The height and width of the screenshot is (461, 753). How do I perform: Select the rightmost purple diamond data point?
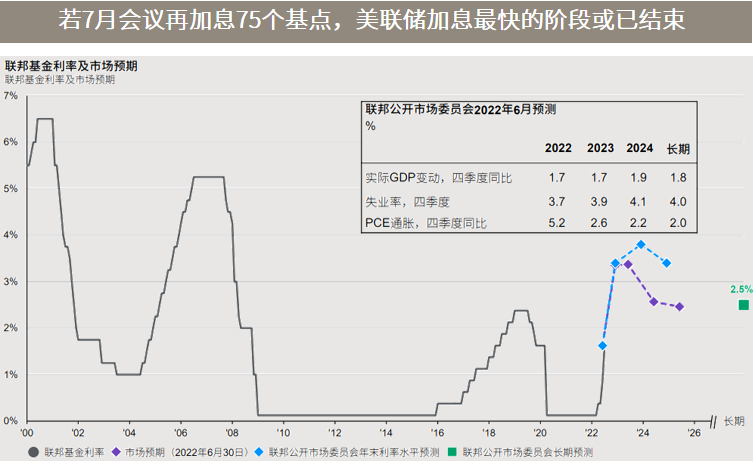[x=679, y=307]
